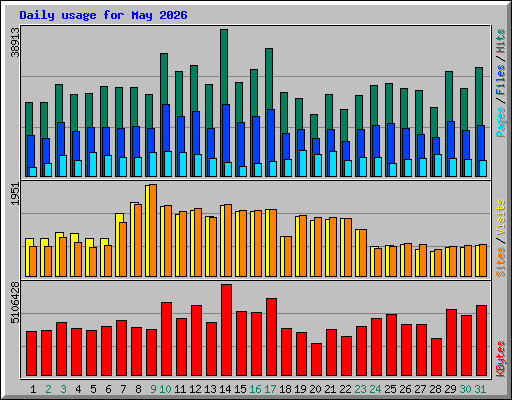The width and height of the screenshot is (512, 400).
Task: Click the tallest green Hits bar for day 14
Action: 224,67
